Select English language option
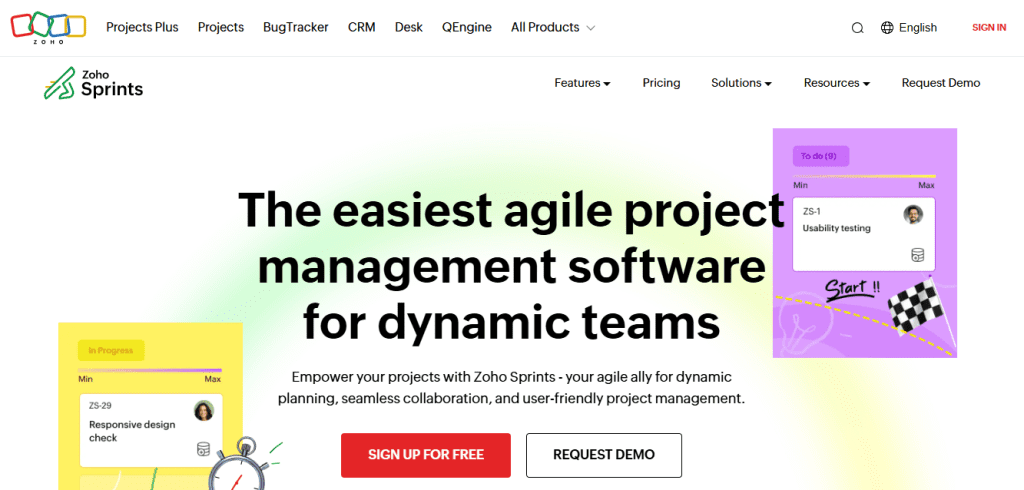 pos(918,27)
